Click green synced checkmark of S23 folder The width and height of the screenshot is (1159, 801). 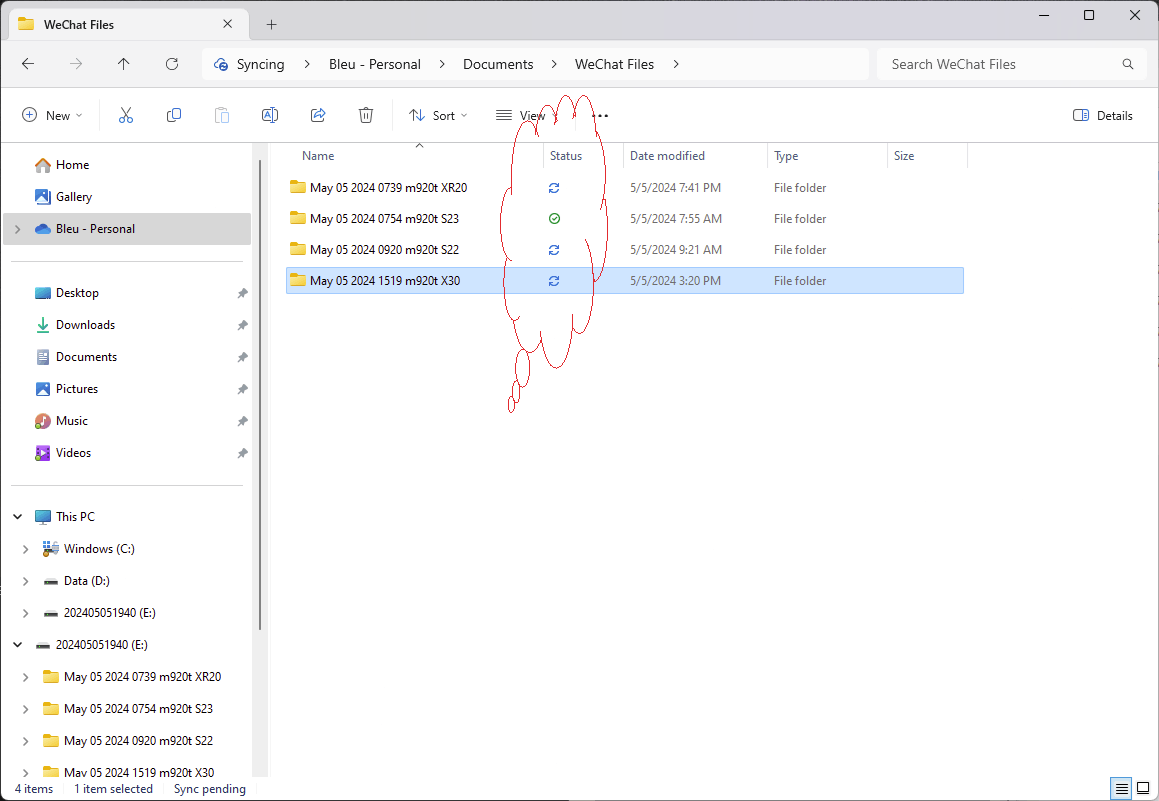(554, 219)
